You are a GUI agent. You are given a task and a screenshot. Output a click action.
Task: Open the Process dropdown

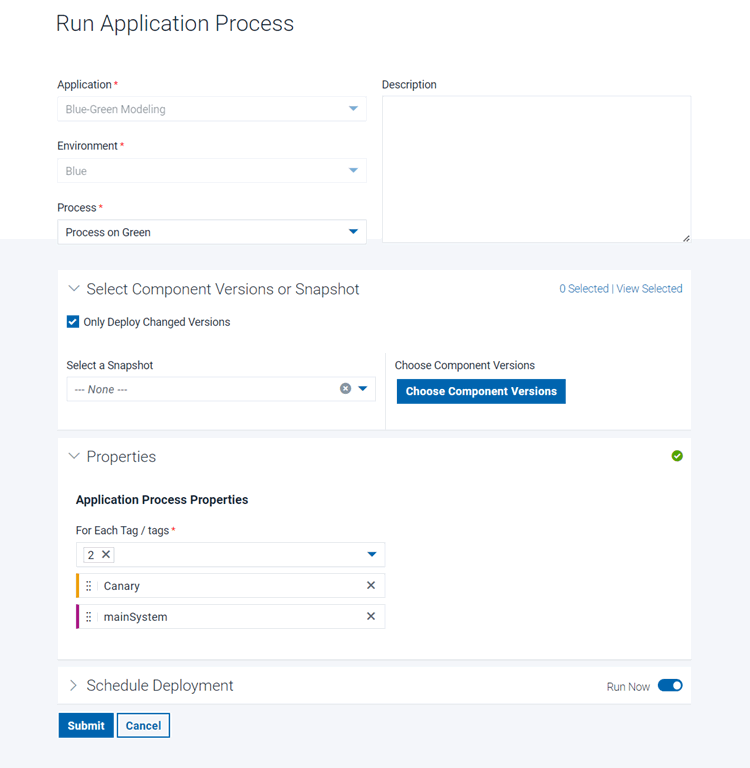point(353,232)
